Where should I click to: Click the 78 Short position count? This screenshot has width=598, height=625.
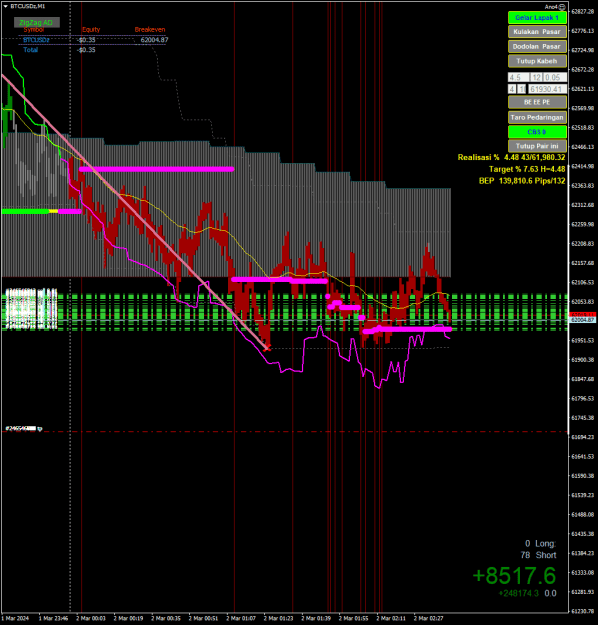[538, 555]
